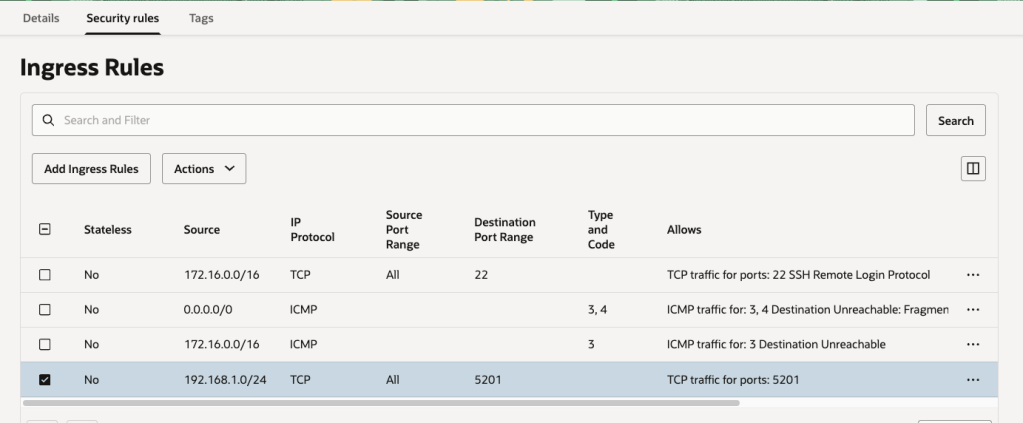Viewport: 1023px width, 423px height.
Task: Toggle the select-all checkbox in the table header
Action: click(x=44, y=229)
